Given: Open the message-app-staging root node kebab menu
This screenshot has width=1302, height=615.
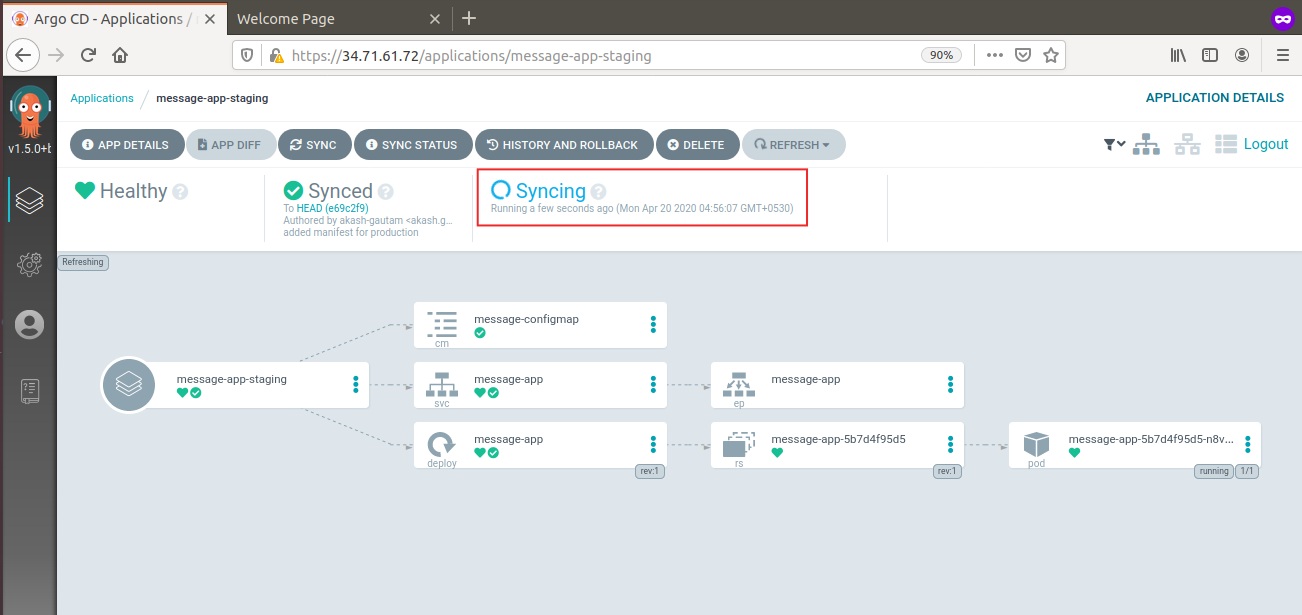Looking at the screenshot, I should point(356,384).
